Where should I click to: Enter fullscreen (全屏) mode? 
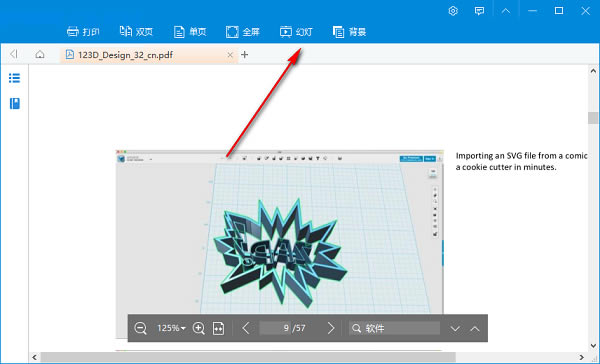tap(243, 32)
